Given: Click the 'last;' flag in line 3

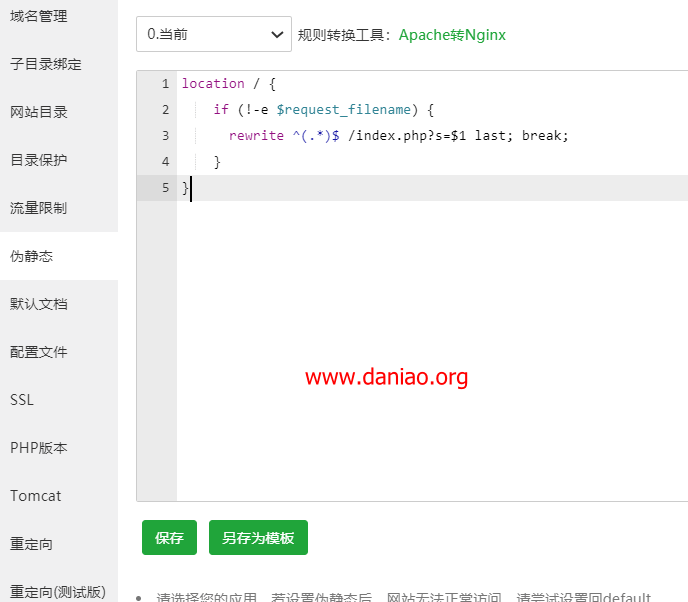Looking at the screenshot, I should tap(494, 136).
